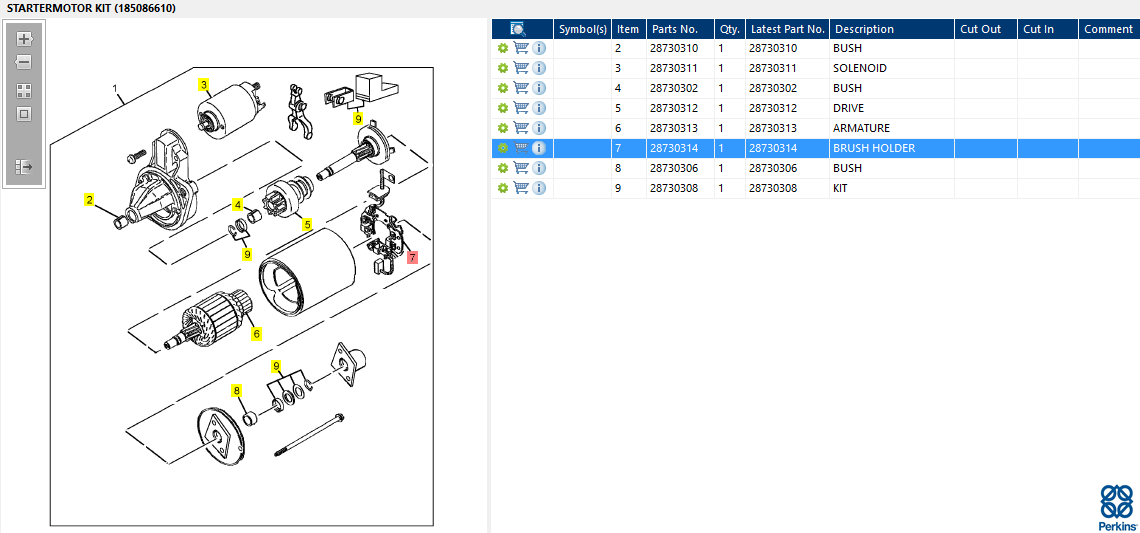Zoom out of the diagram with minus icon
The image size is (1140, 533).
tap(24, 62)
